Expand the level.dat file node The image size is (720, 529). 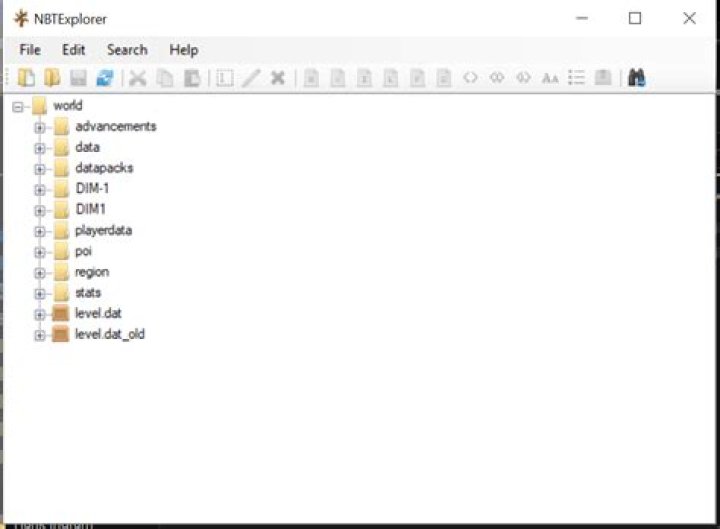coord(39,315)
